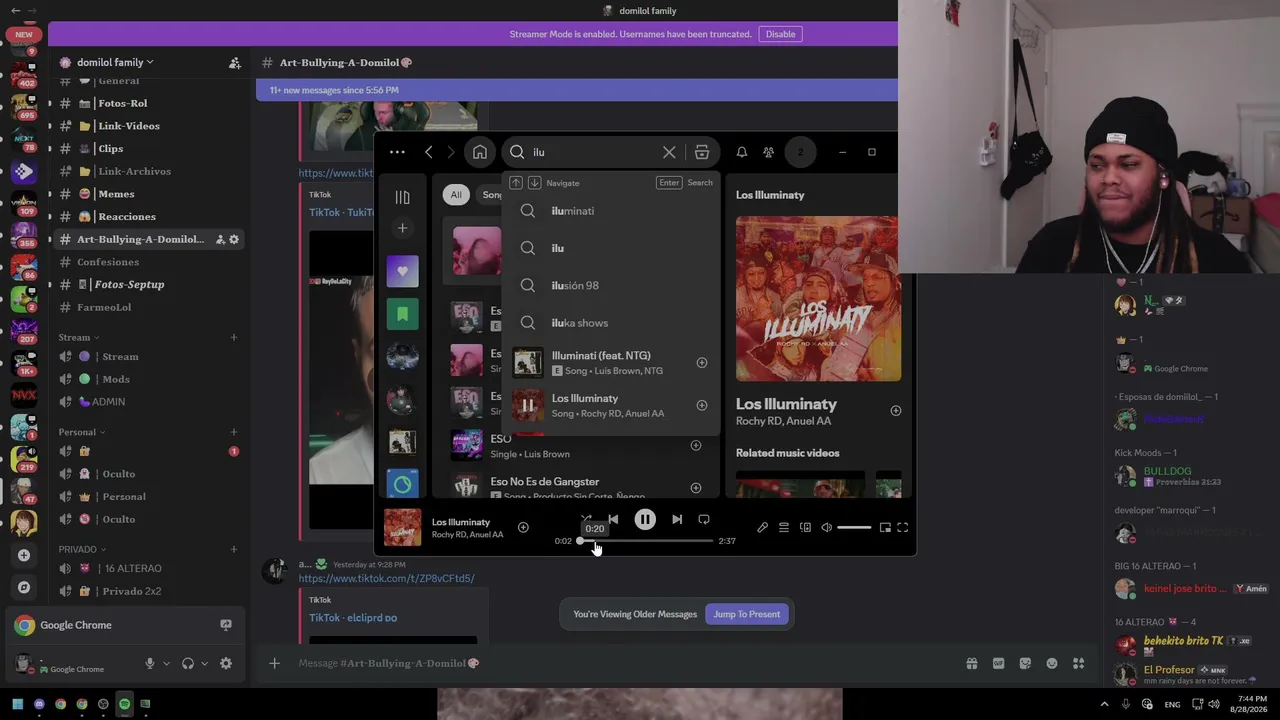Open Spotify from Windows taskbar

(x=124, y=704)
